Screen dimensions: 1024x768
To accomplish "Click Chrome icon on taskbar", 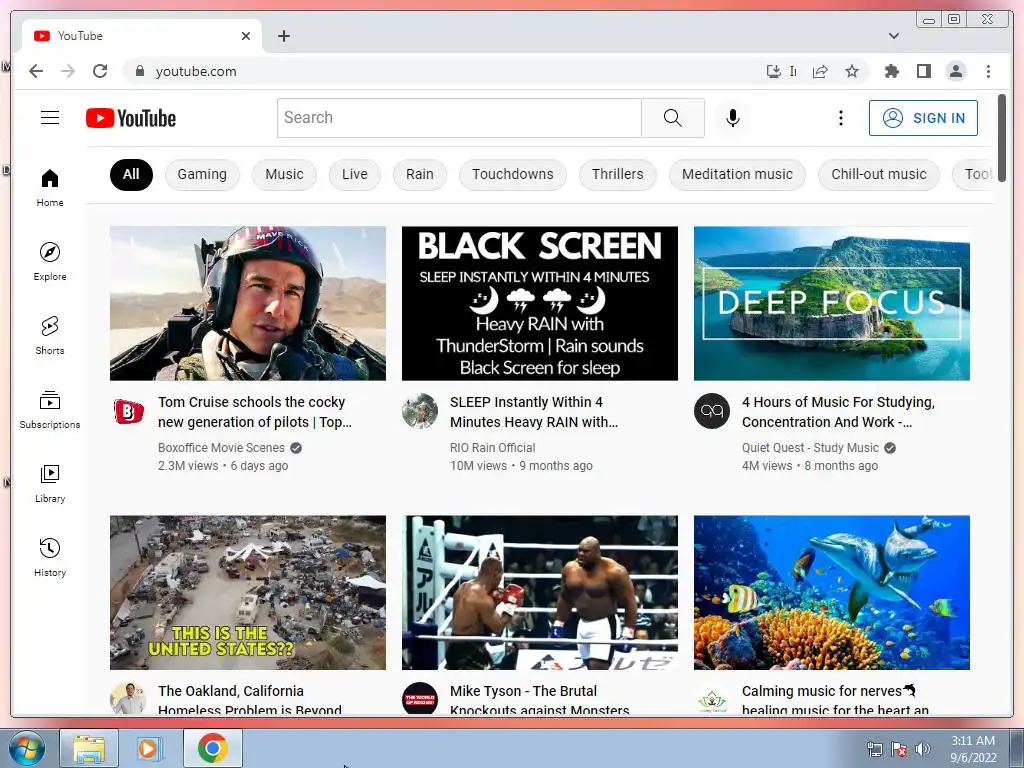I will click(x=213, y=748).
